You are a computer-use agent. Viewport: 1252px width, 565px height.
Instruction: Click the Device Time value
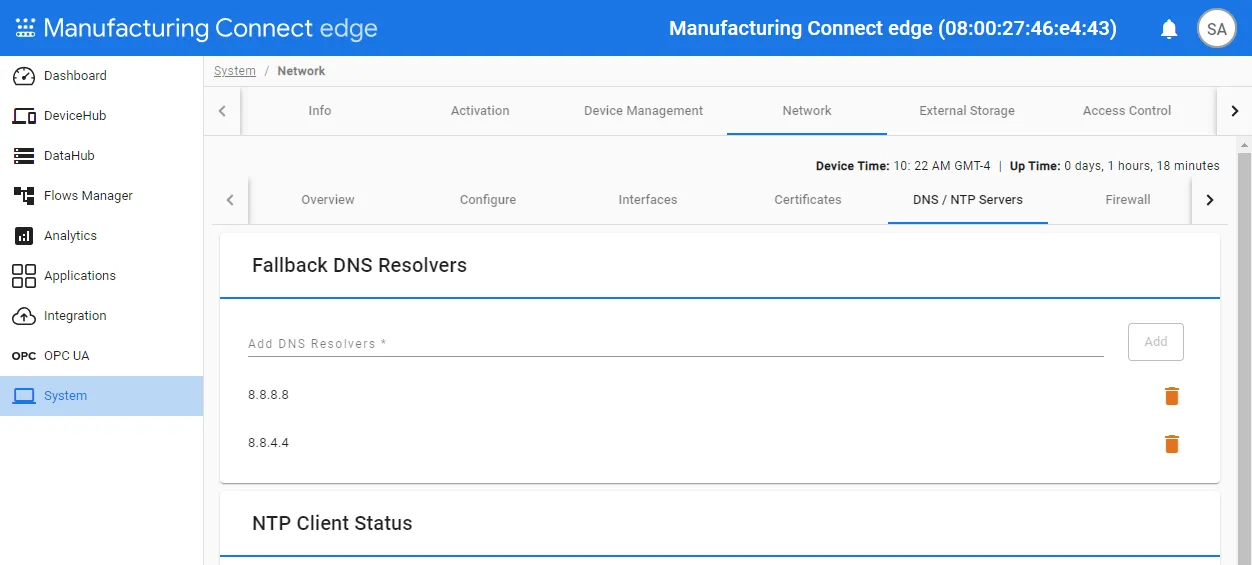point(941,166)
